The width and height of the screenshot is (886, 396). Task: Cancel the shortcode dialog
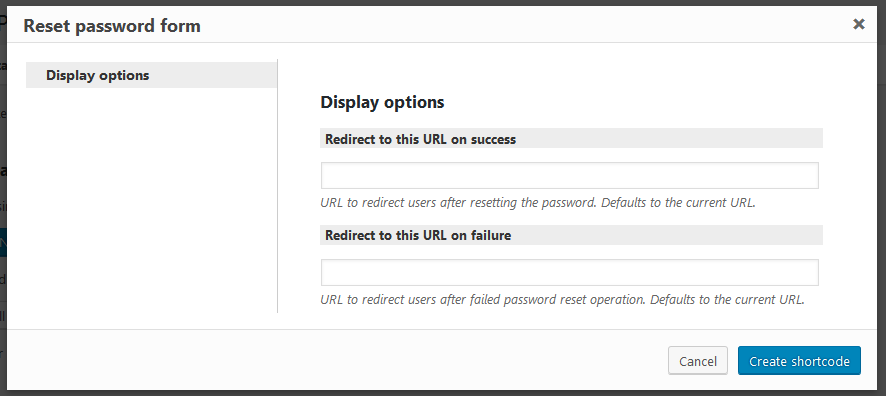click(698, 360)
